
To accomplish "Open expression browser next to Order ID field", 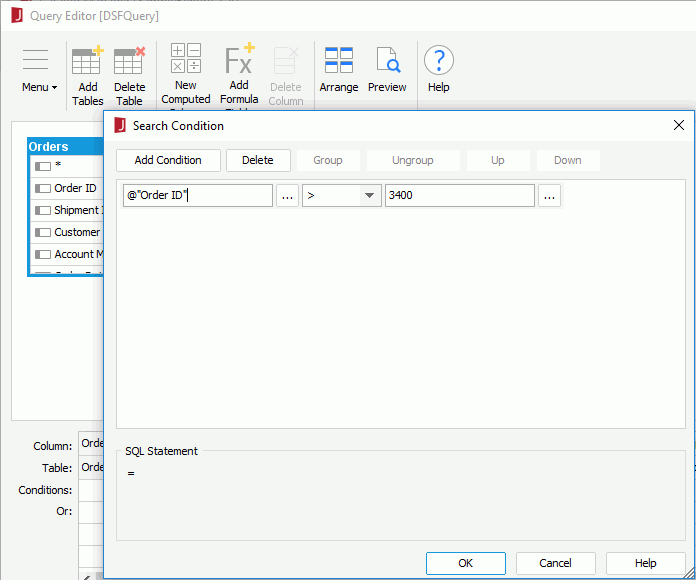I will pos(287,196).
